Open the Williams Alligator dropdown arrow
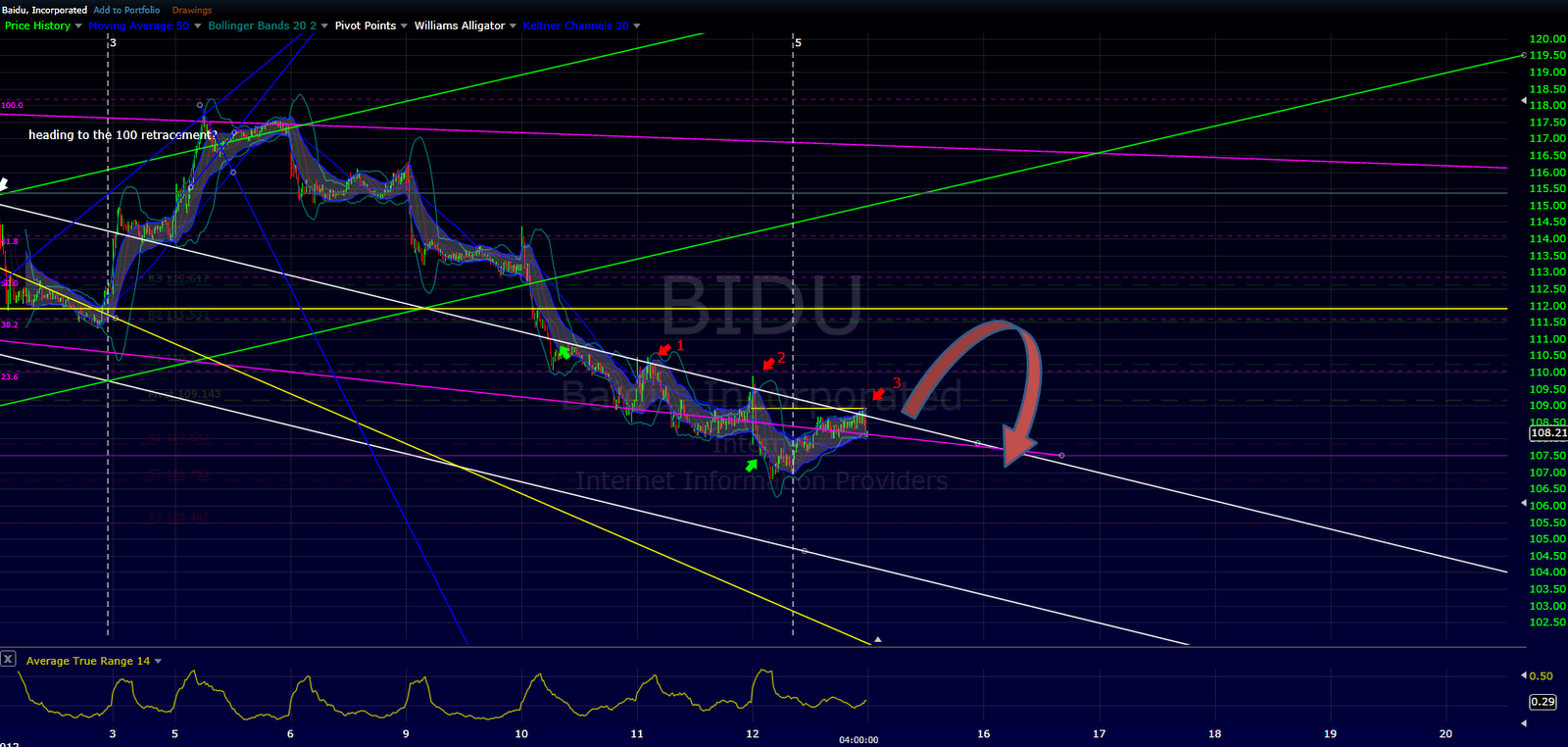Viewport: 1568px width, 747px height. (x=513, y=26)
